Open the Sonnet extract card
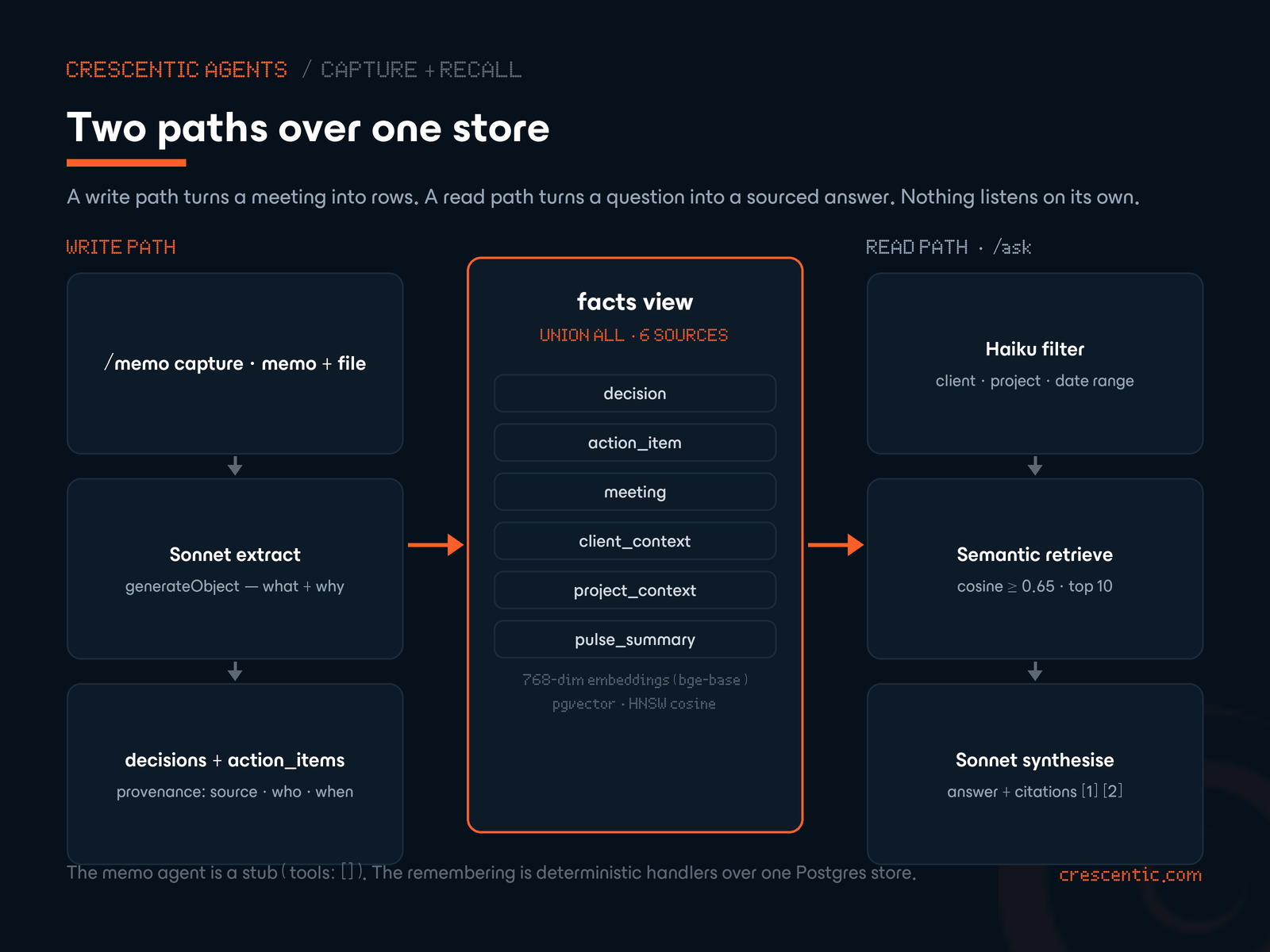The height and width of the screenshot is (952, 1270). tap(235, 569)
